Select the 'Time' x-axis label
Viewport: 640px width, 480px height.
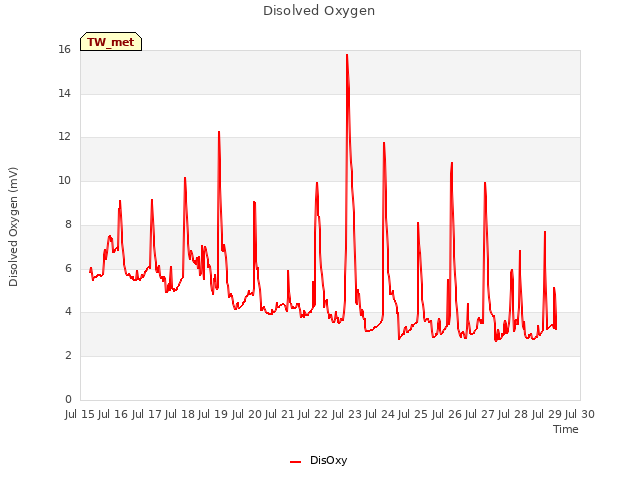(x=566, y=429)
